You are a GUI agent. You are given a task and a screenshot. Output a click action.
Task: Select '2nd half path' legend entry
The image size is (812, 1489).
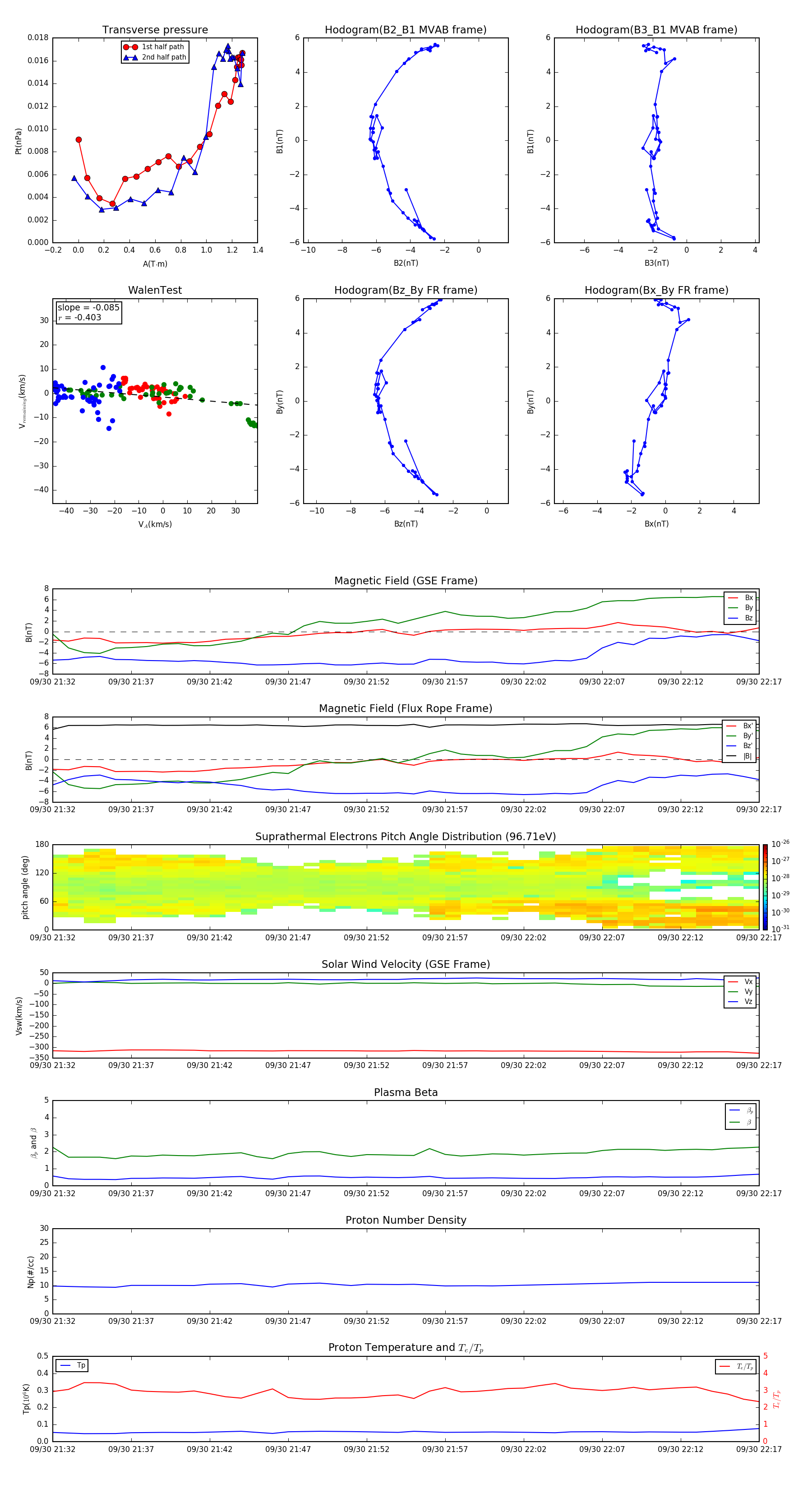[x=155, y=57]
